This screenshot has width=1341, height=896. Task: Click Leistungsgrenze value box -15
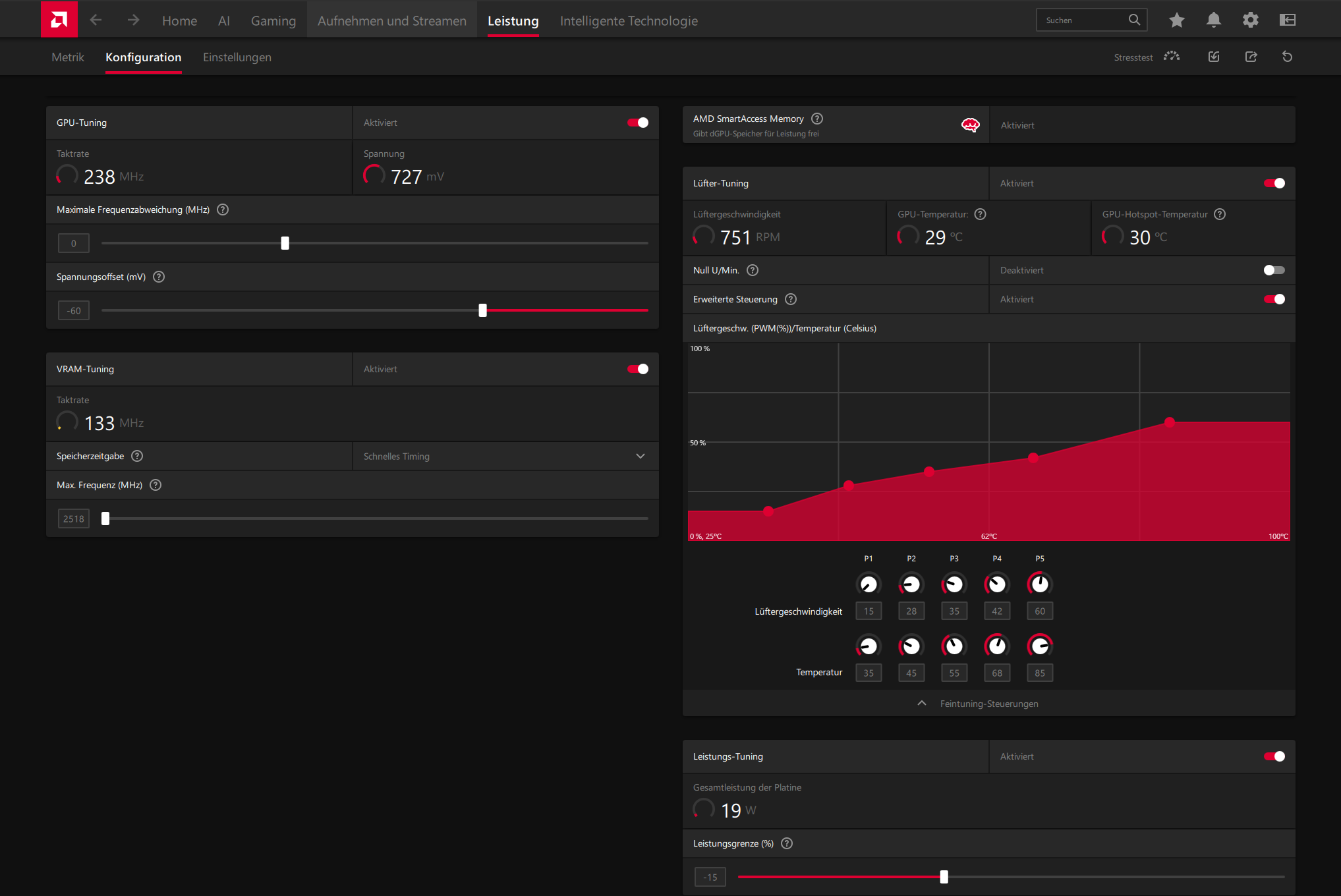710,877
